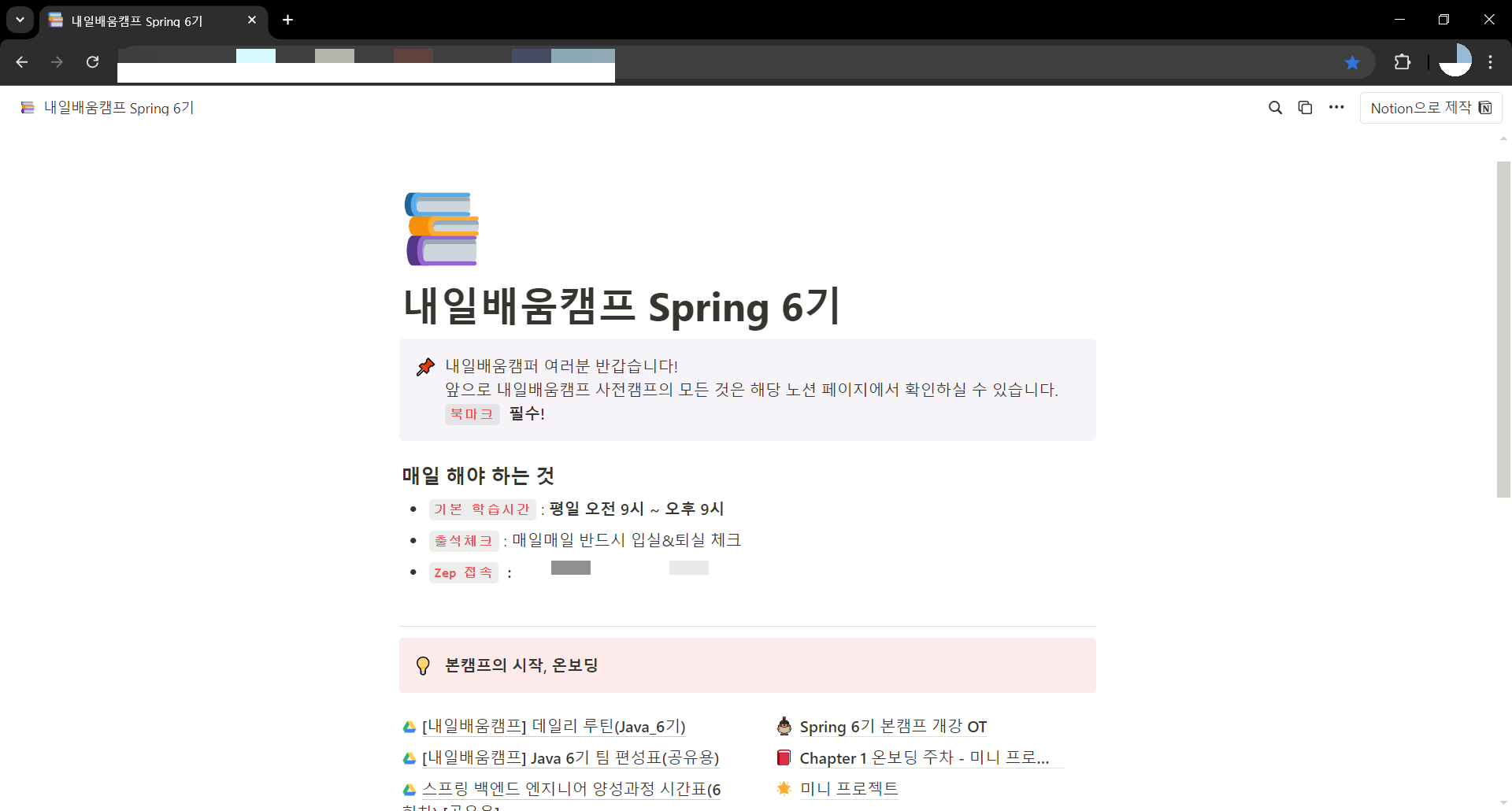This screenshot has height=811, width=1512.
Task: Reload the current page
Action: [92, 62]
